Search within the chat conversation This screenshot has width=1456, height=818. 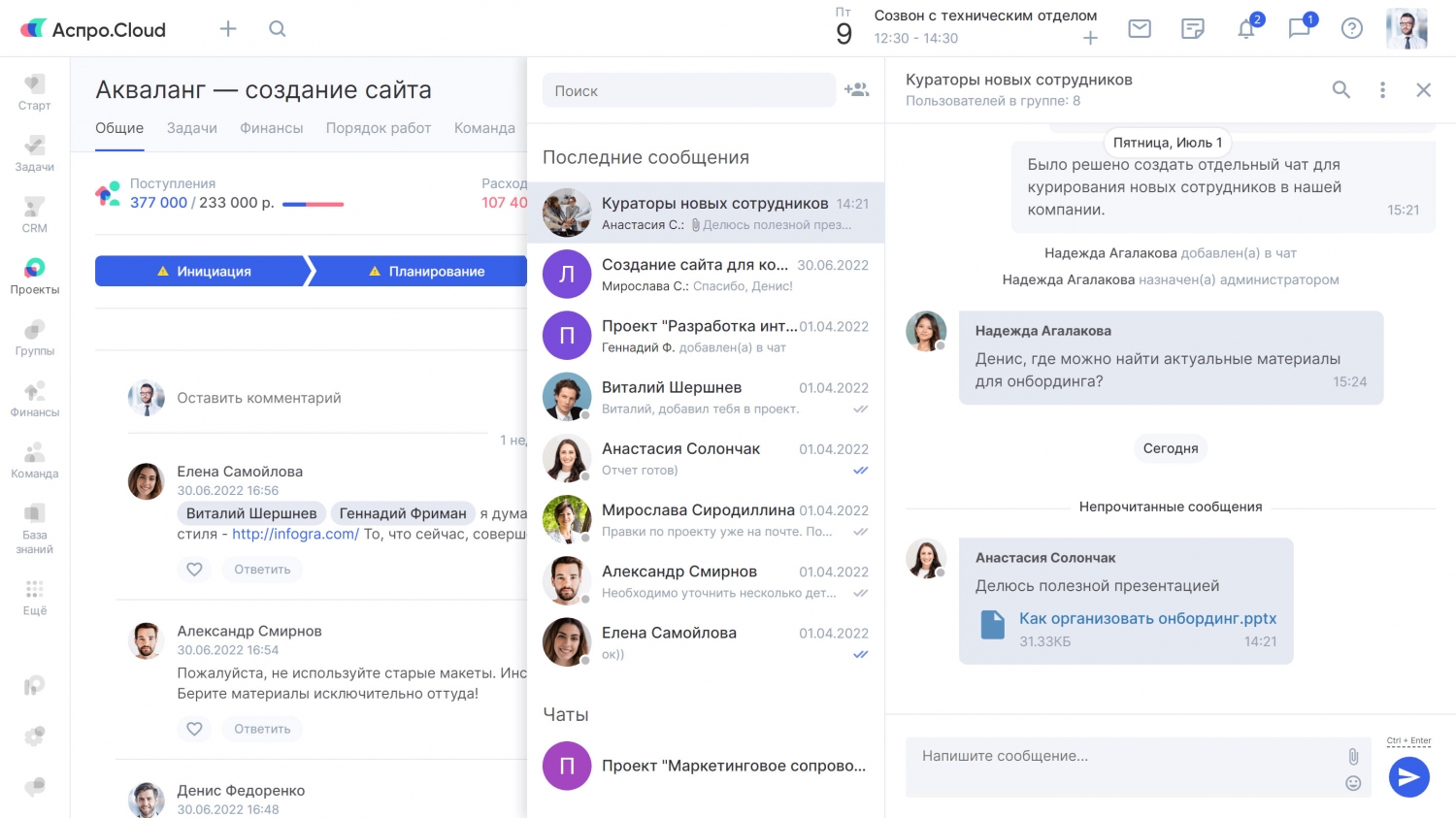pyautogui.click(x=1340, y=90)
